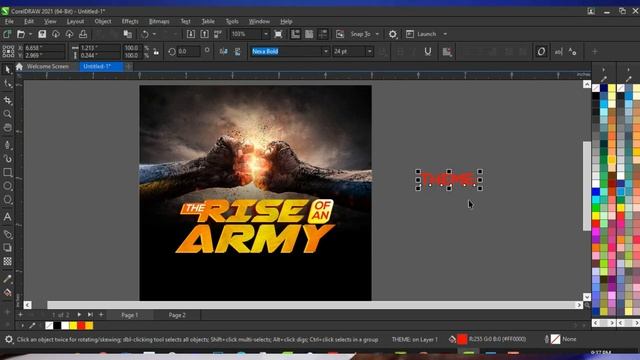Screen dimensions: 640x360
Task: Select the Rectangle tool
Action: 7,172
